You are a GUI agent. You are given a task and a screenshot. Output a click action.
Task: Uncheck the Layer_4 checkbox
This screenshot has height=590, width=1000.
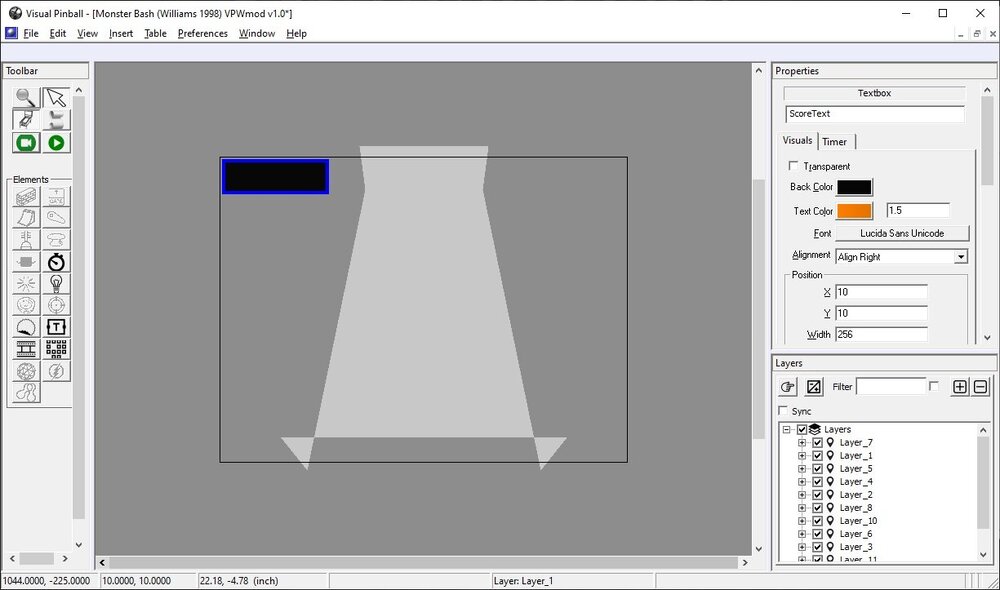point(817,482)
